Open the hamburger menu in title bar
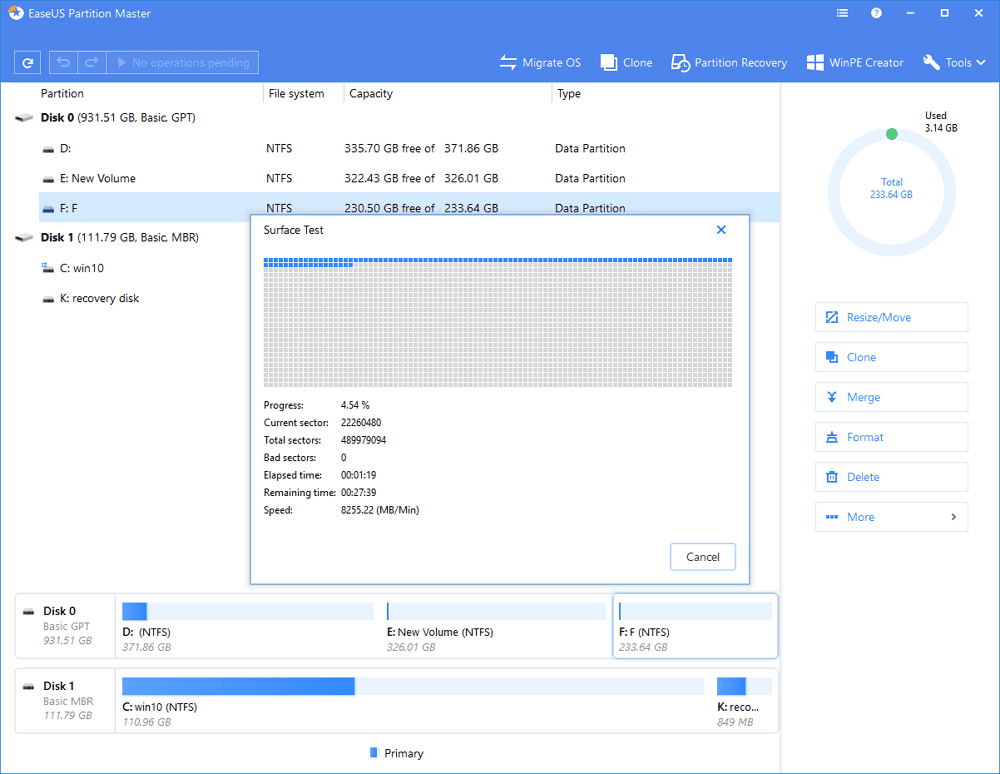This screenshot has width=1000, height=774. click(x=843, y=14)
